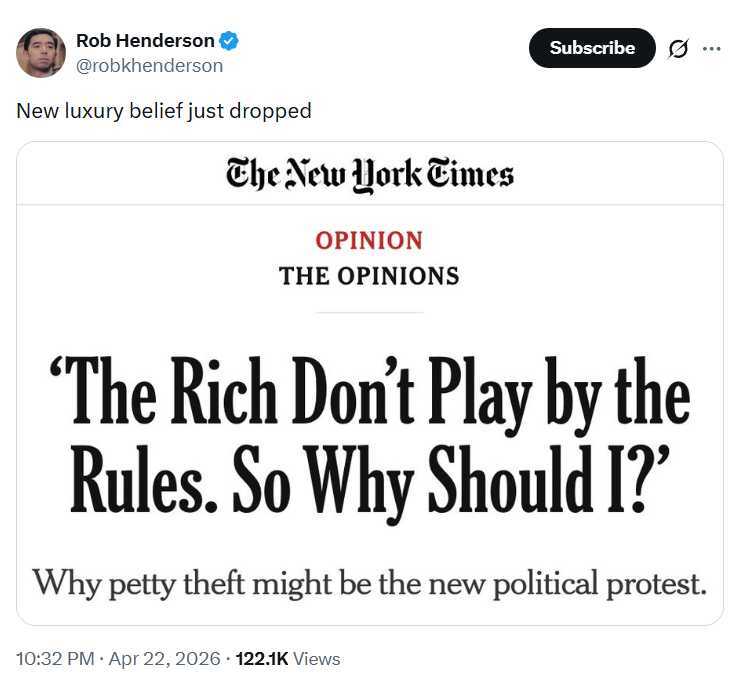Open the three-dot more options menu
741x691 pixels.
click(x=711, y=48)
